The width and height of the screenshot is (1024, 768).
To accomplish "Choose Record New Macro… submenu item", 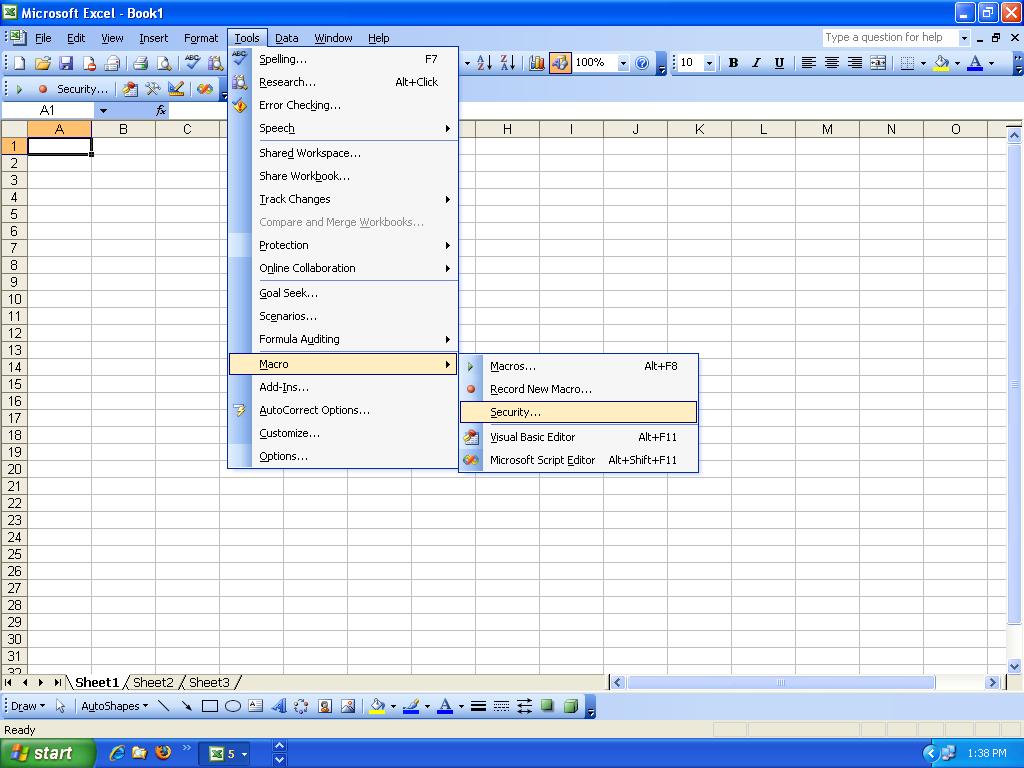I will point(579,389).
